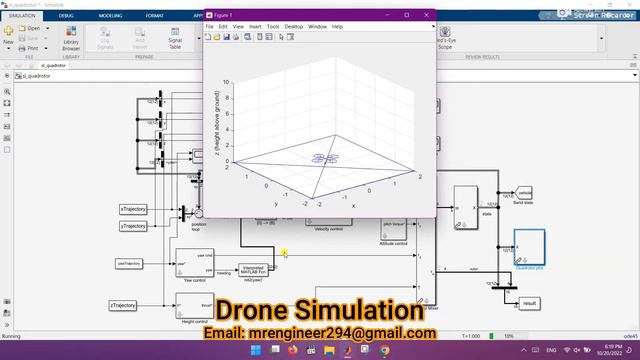The height and width of the screenshot is (360, 640).
Task: Open Firefox from the taskbar
Action: pyautogui.click(x=293, y=350)
